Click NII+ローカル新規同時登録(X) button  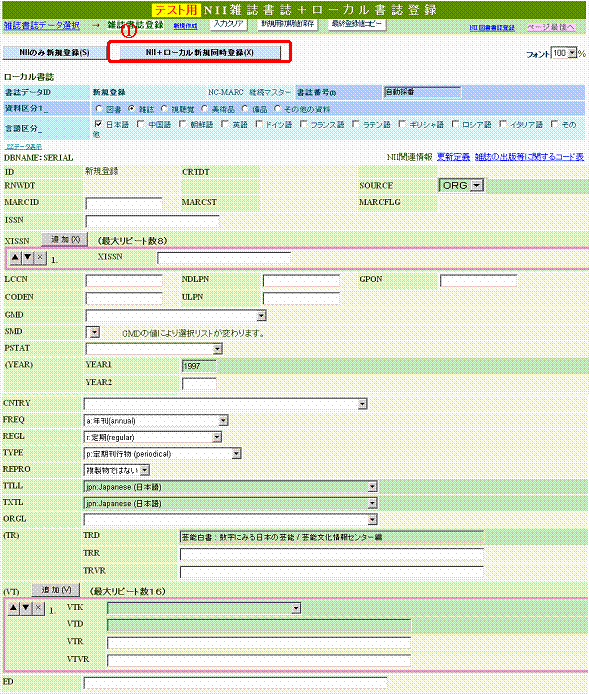click(x=200, y=52)
